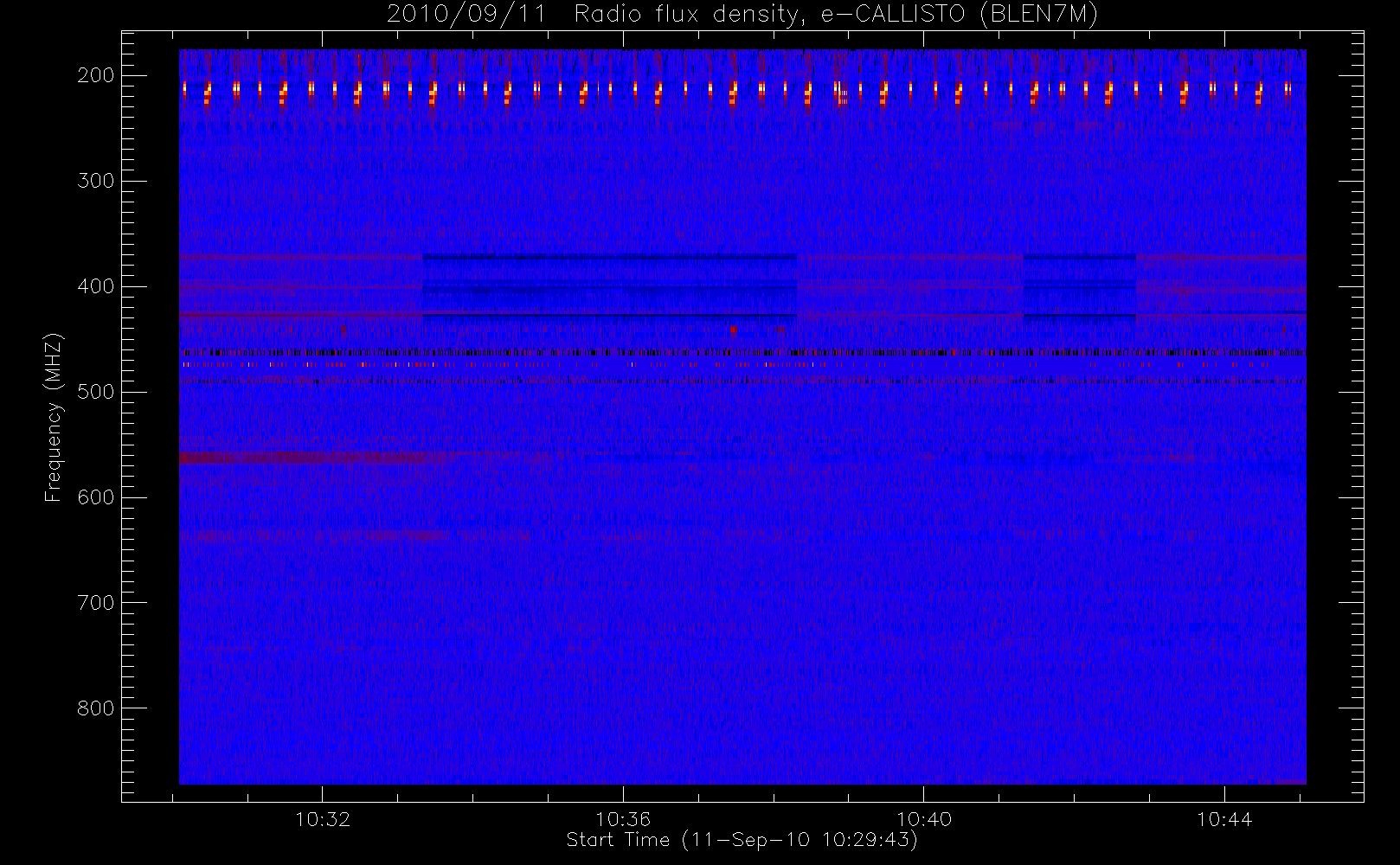
Task: Click the 700 frequency tick label
Action: [x=96, y=603]
